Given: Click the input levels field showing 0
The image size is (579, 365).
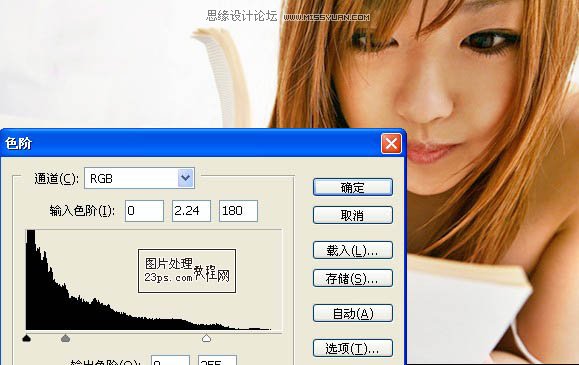Looking at the screenshot, I should (x=144, y=211).
